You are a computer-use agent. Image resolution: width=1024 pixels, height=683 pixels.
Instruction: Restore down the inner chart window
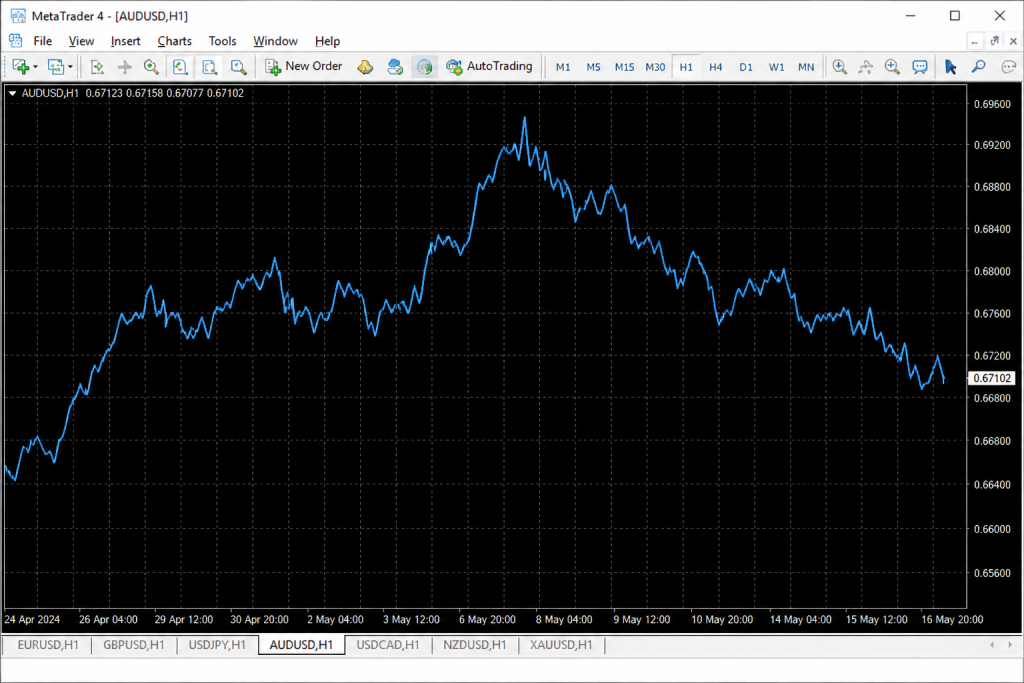pos(995,41)
